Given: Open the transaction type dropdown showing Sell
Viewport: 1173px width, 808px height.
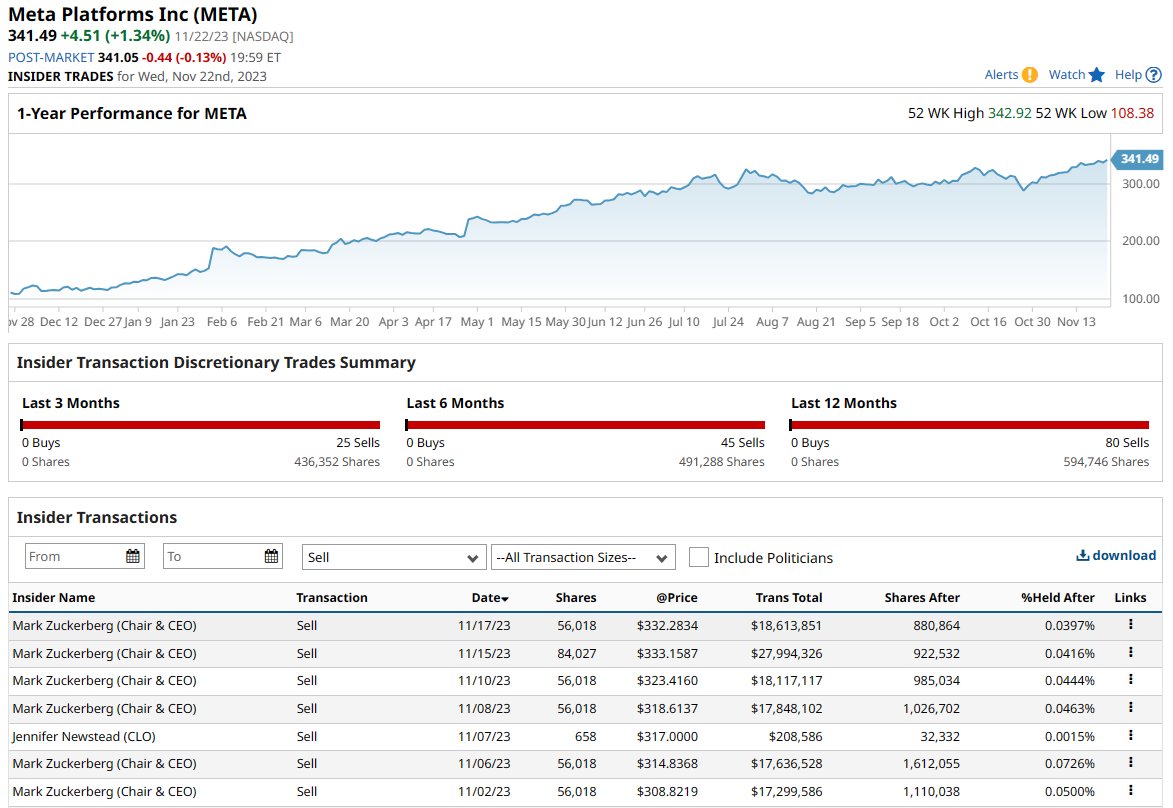Looking at the screenshot, I should pos(393,557).
